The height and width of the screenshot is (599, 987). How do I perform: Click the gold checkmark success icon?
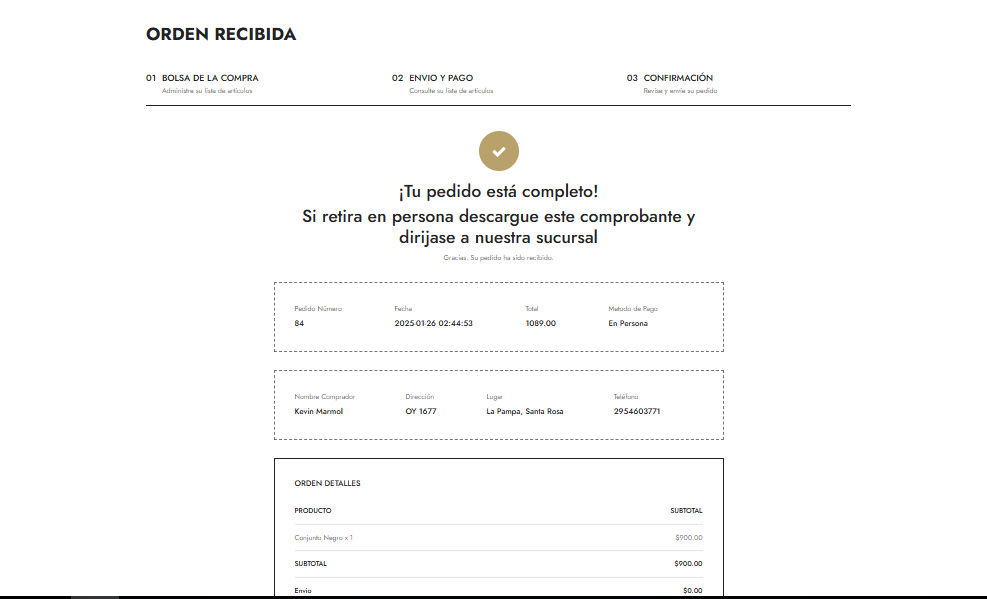point(498,150)
